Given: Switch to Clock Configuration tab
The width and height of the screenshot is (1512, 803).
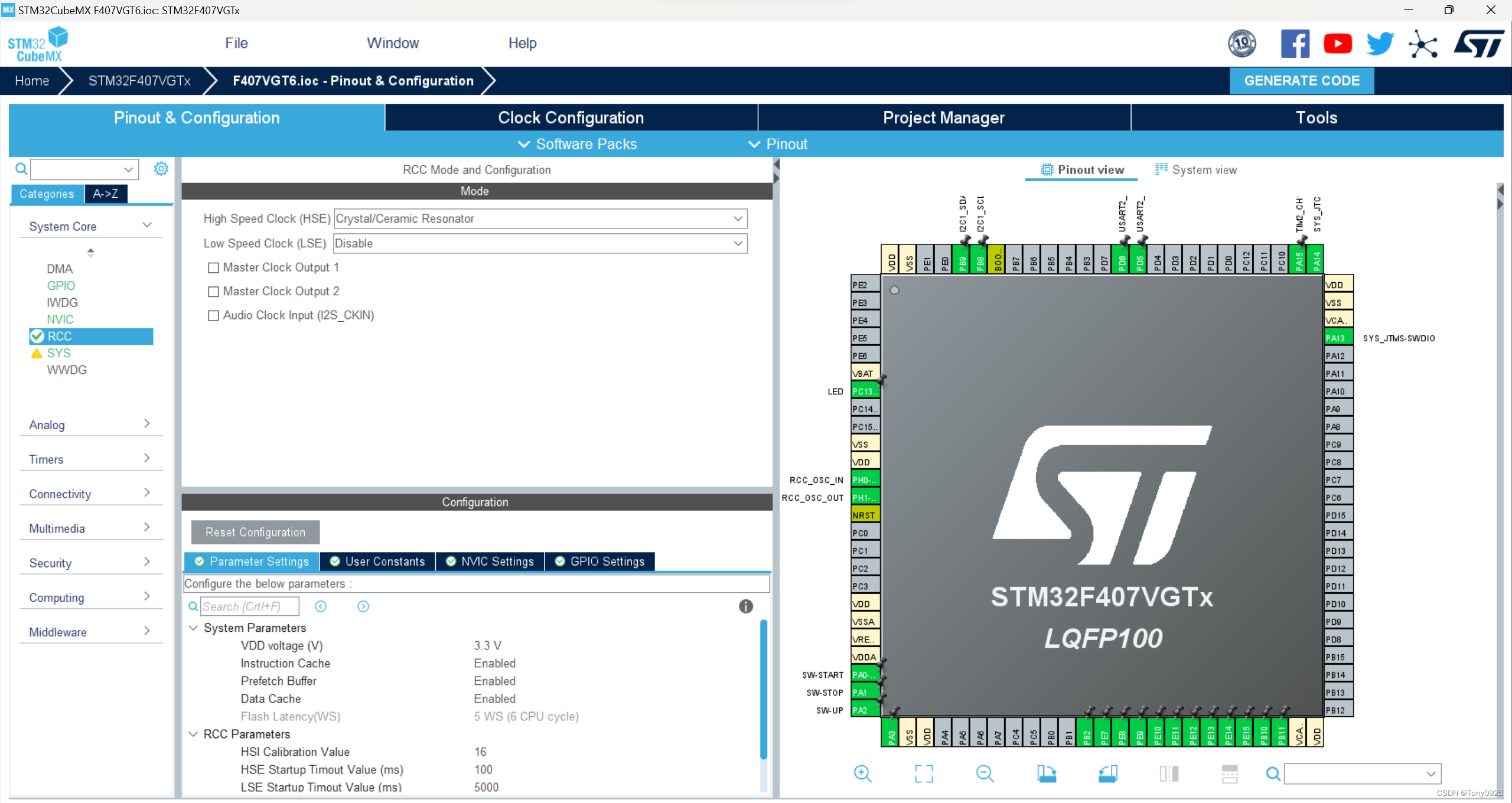Looking at the screenshot, I should pyautogui.click(x=570, y=118).
